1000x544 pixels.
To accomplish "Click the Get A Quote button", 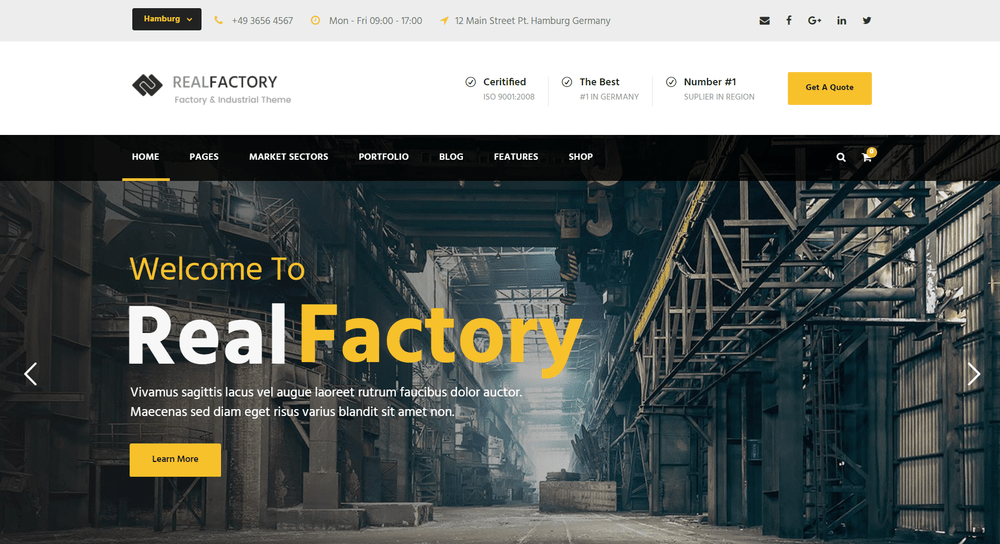I will point(829,88).
